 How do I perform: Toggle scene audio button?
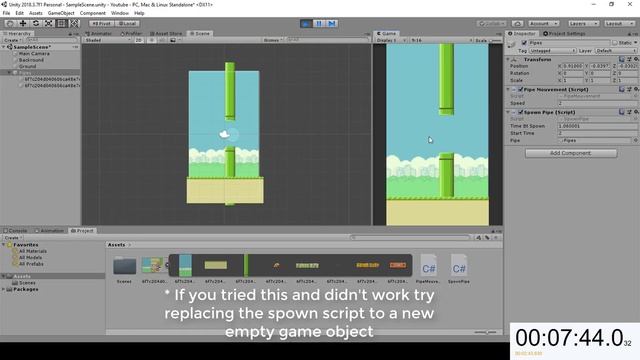162,40
